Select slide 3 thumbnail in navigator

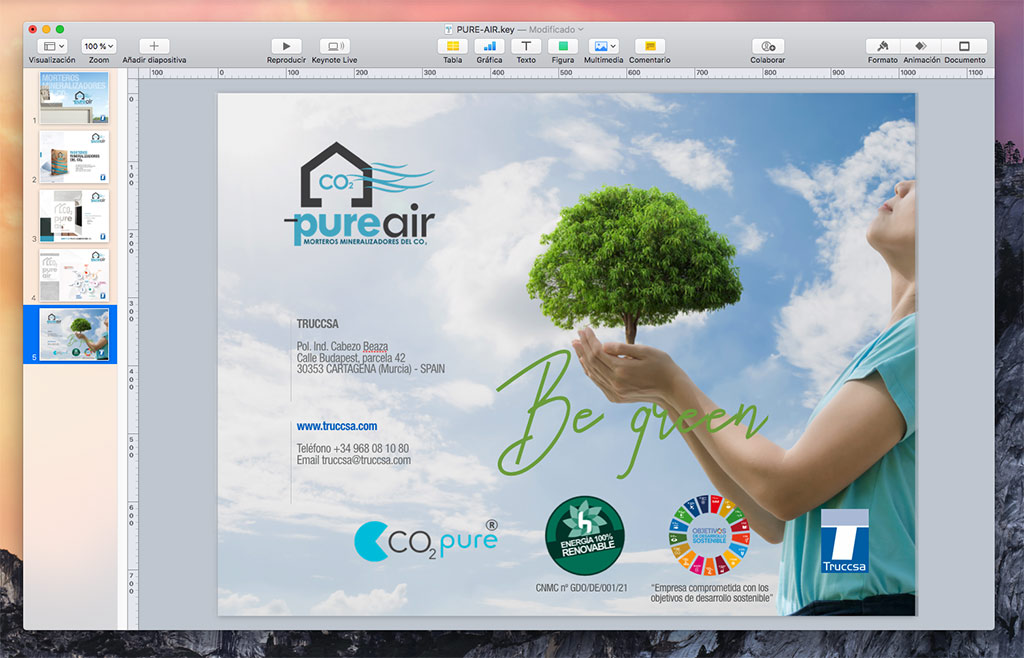pyautogui.click(x=74, y=216)
